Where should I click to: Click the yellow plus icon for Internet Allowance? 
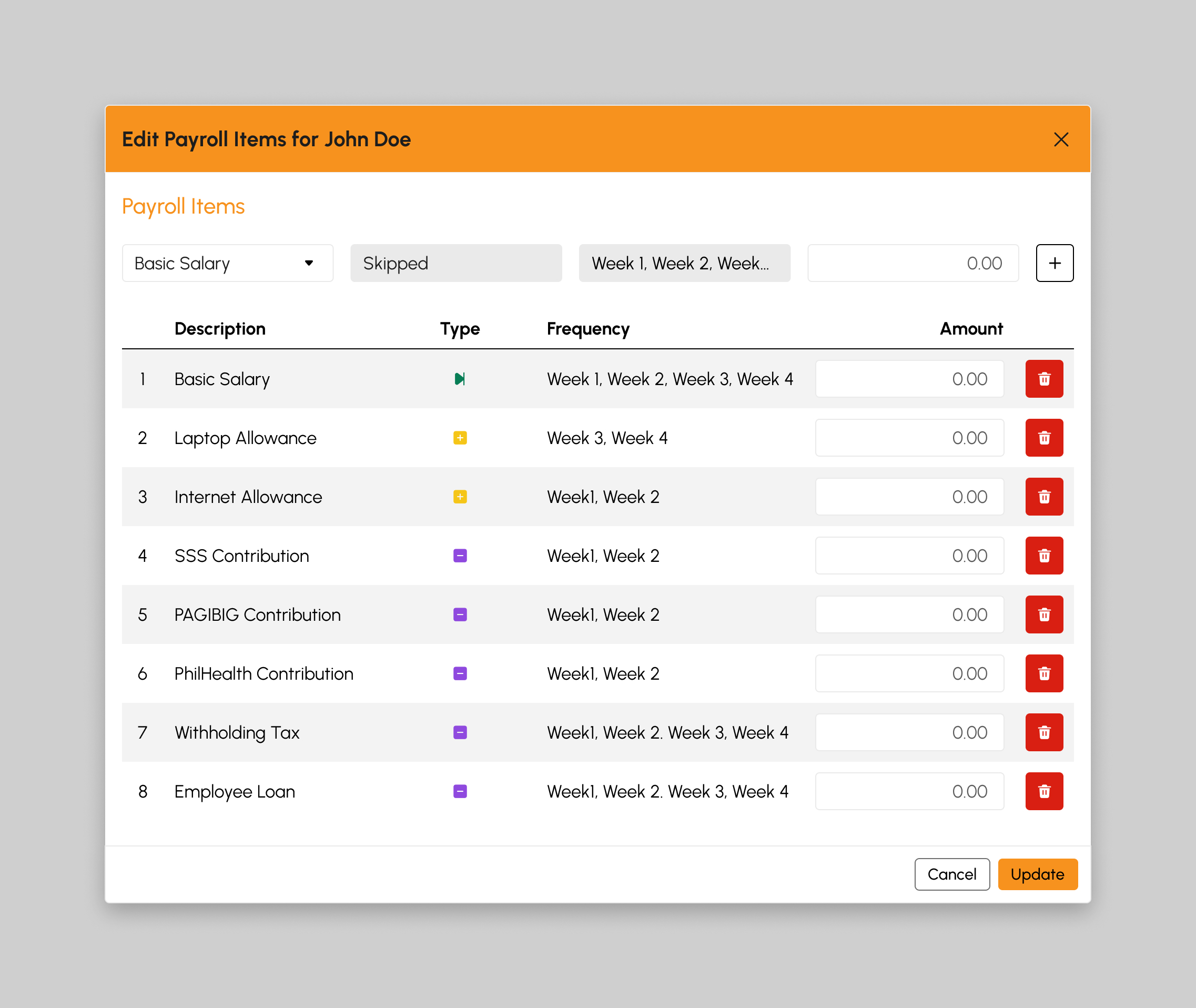click(x=460, y=497)
